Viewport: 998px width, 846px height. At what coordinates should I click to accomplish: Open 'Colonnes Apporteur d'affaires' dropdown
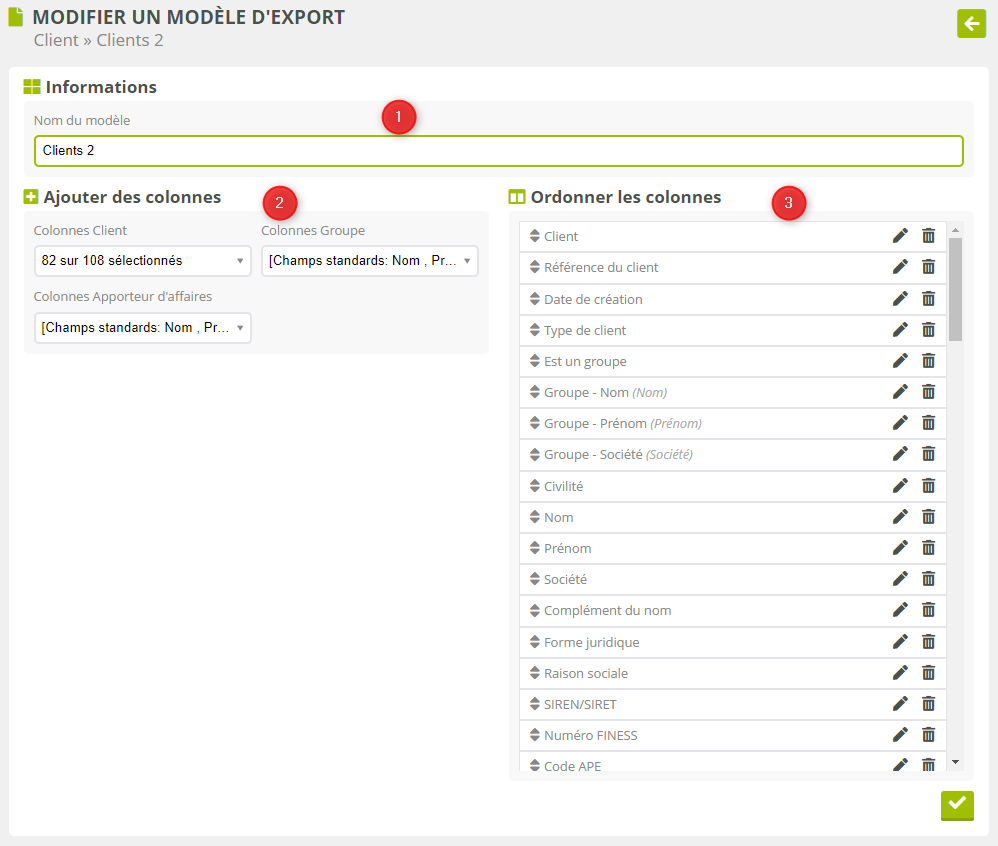[x=142, y=328]
